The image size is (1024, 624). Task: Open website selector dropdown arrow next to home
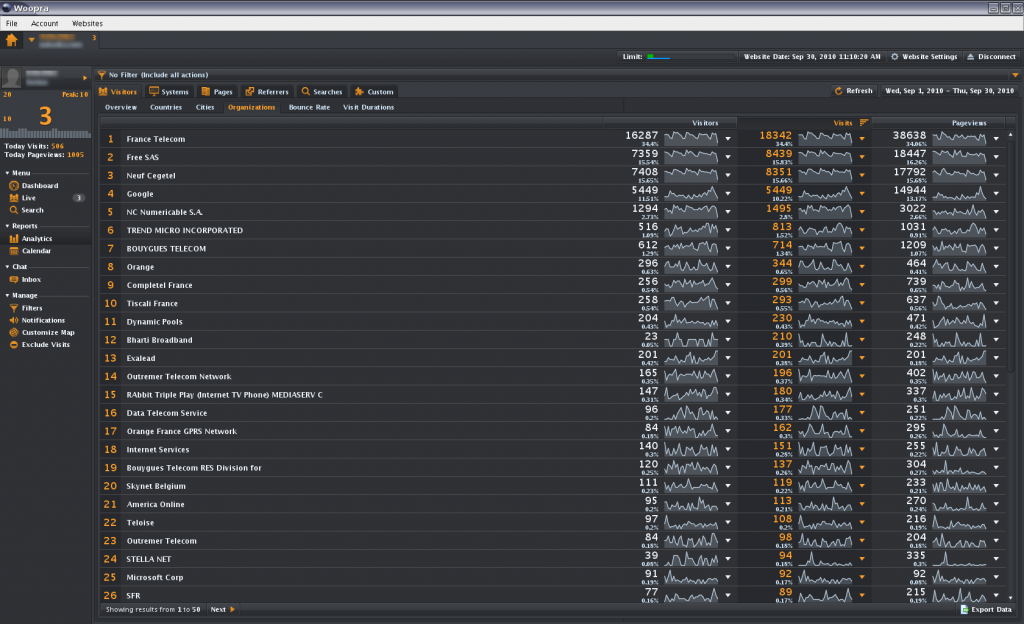tap(31, 40)
